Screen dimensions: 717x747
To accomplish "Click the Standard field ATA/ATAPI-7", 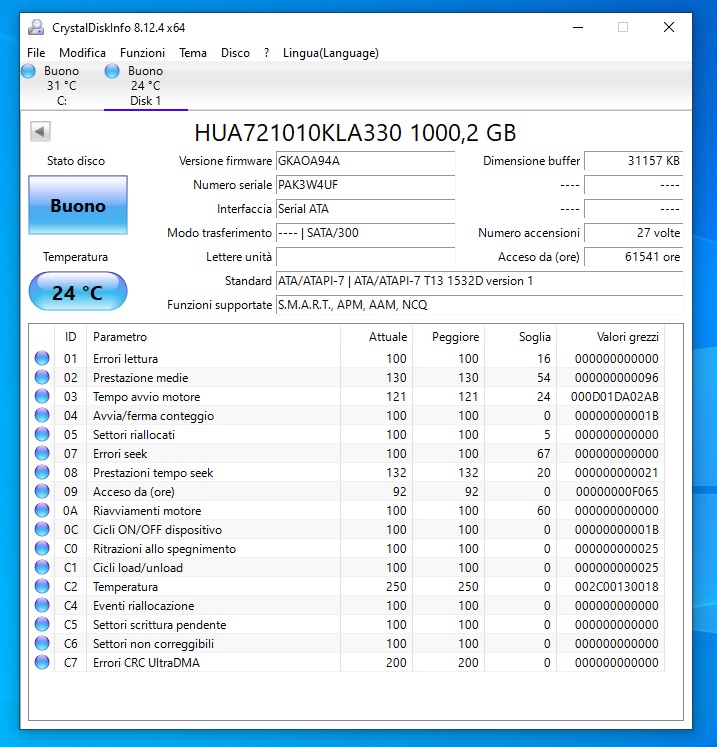I will click(479, 281).
